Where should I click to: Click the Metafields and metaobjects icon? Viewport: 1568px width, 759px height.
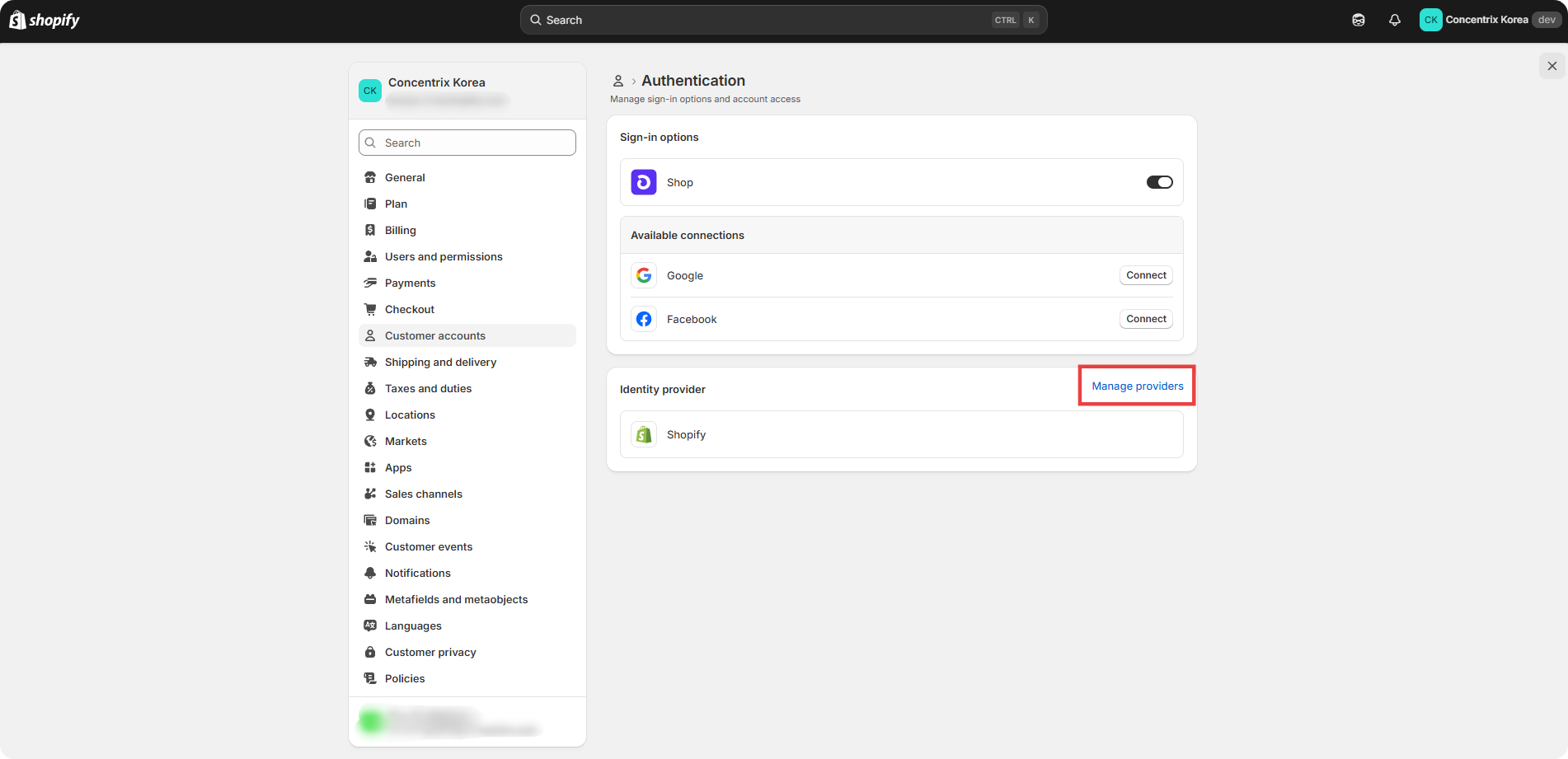point(370,599)
